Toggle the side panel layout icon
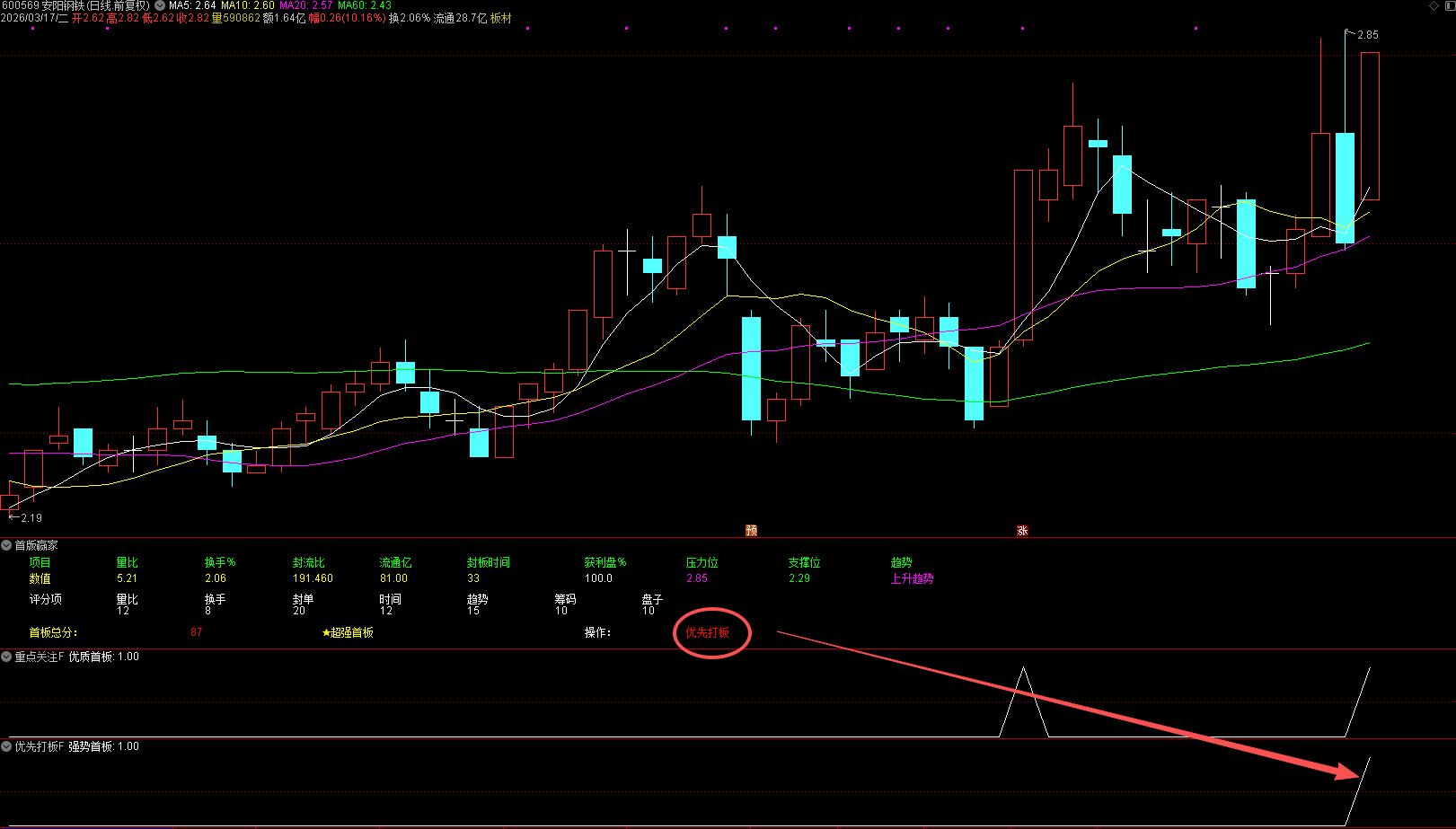1456x829 pixels. point(1448,5)
